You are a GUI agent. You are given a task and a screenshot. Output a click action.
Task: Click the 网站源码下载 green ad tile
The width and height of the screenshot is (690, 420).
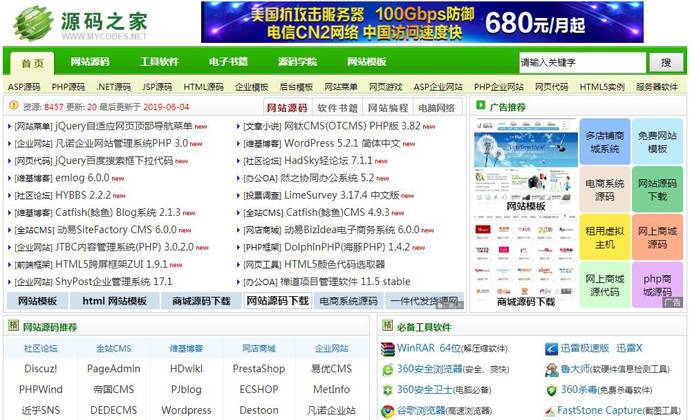click(x=657, y=190)
